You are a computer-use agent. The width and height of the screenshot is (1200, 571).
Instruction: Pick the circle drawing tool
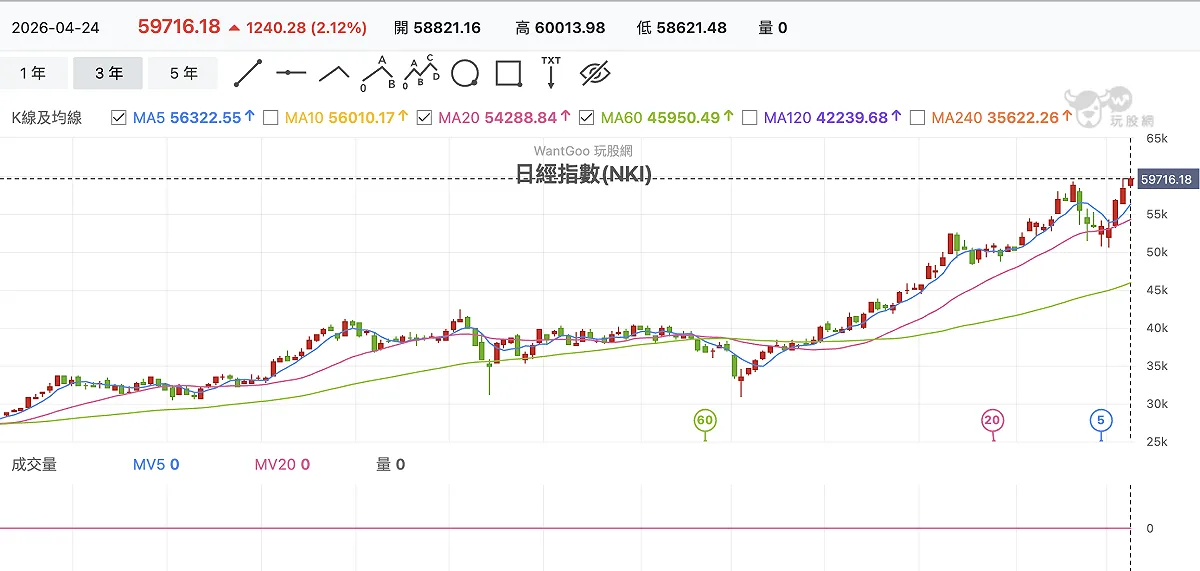click(x=465, y=74)
